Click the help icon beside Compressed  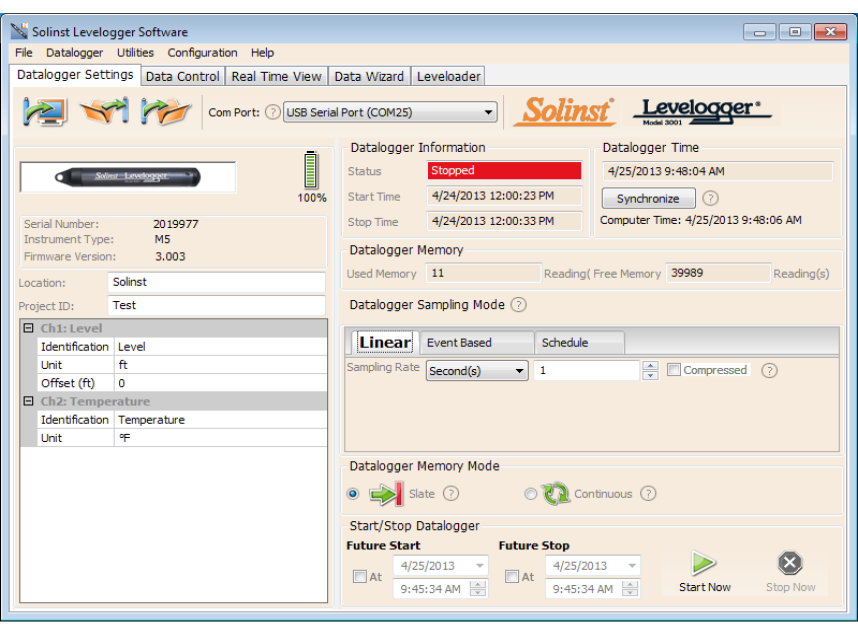click(769, 371)
